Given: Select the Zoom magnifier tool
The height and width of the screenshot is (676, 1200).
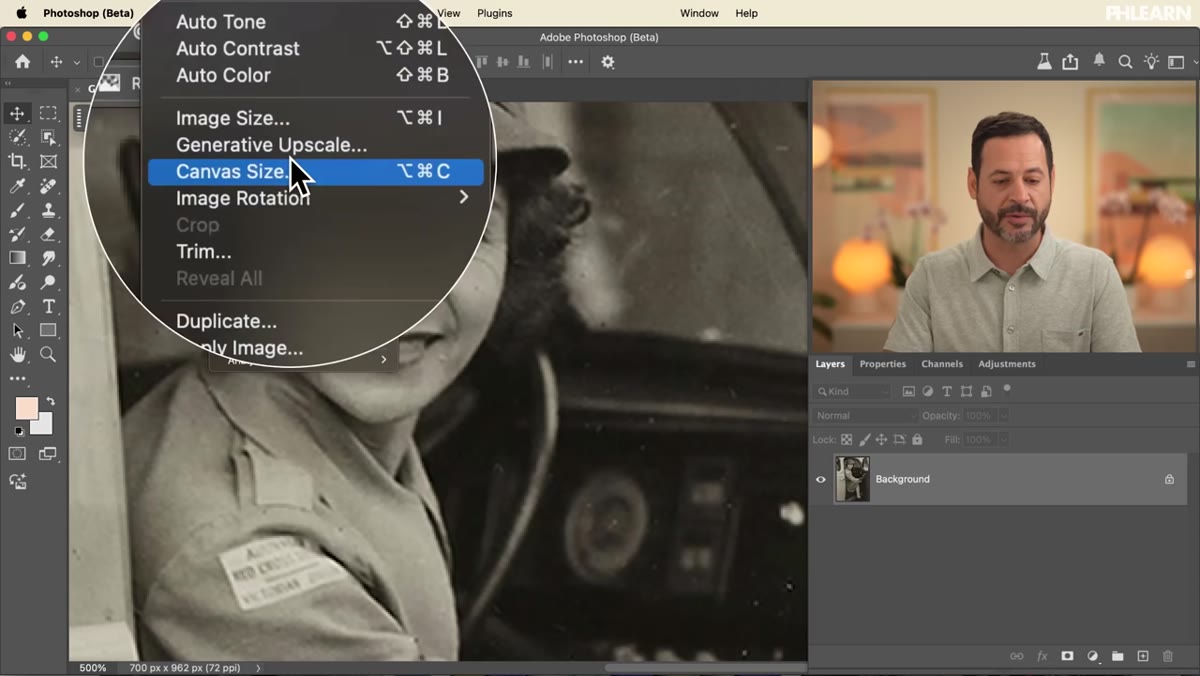Looking at the screenshot, I should [x=48, y=355].
